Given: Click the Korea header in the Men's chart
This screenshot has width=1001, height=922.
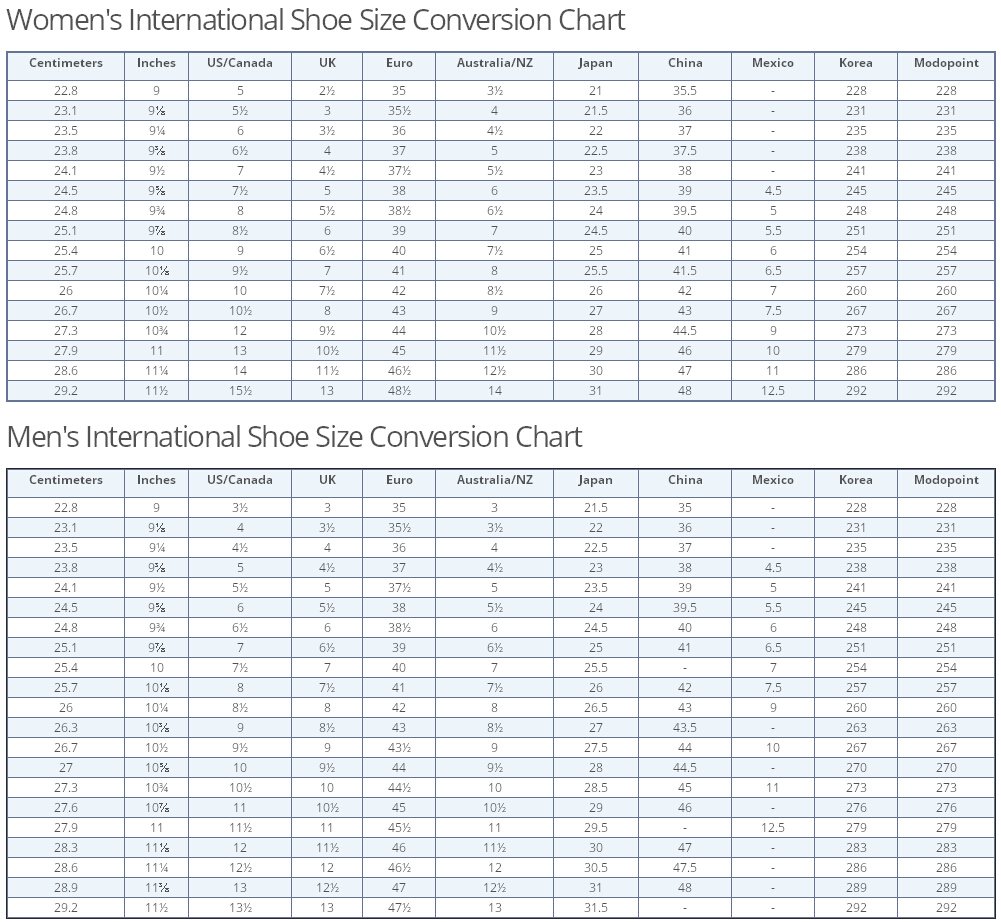Looking at the screenshot, I should tap(856, 480).
